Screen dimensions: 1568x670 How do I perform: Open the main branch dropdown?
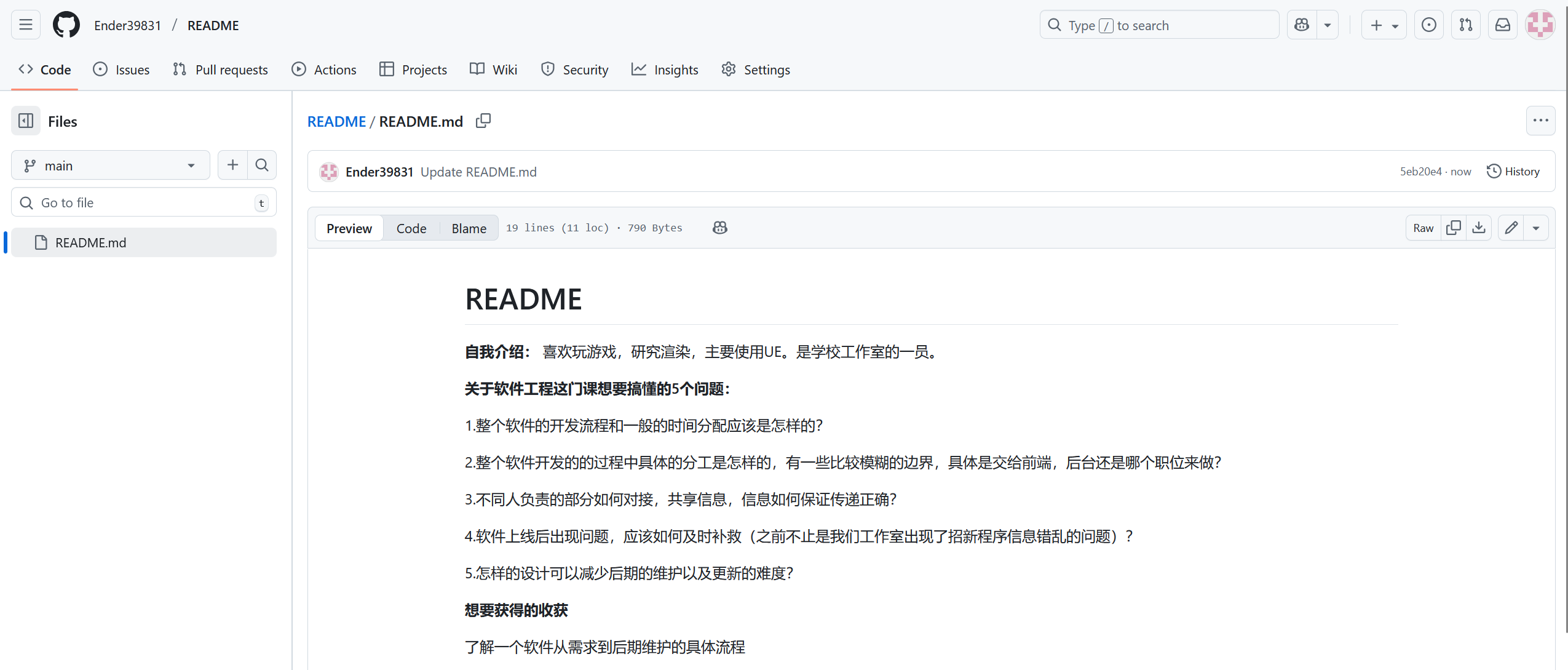point(111,166)
